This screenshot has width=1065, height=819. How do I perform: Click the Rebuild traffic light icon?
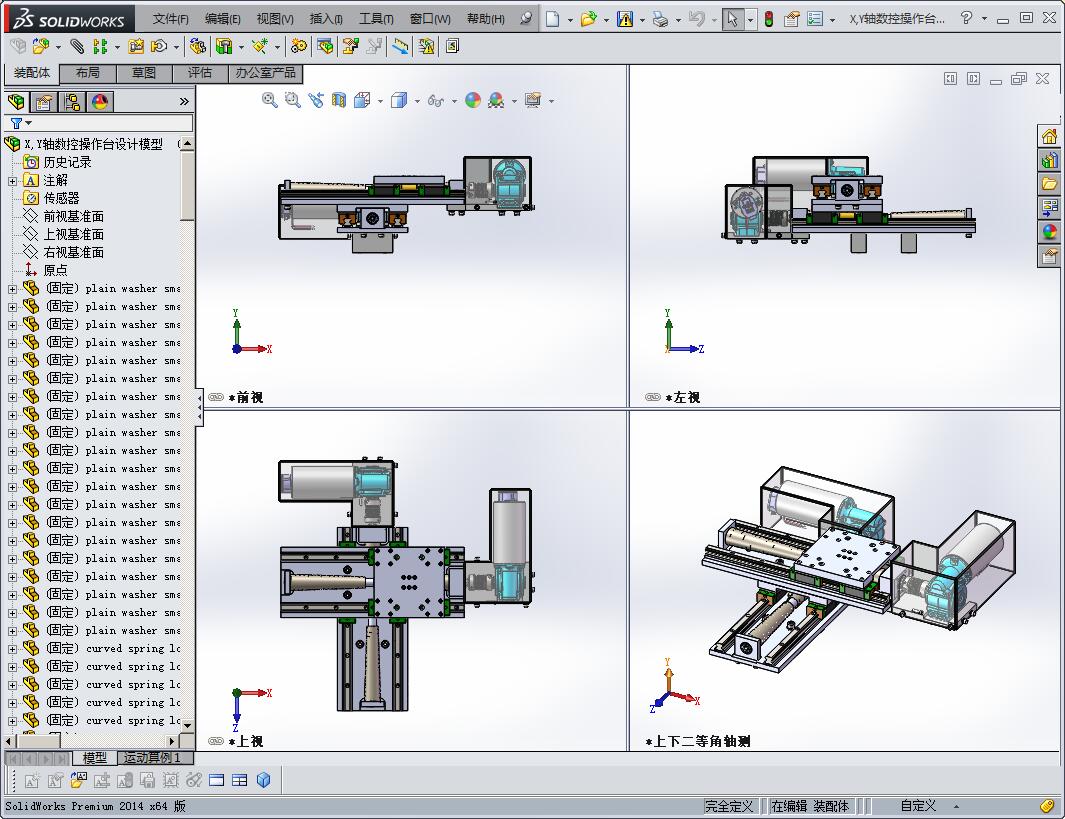[x=768, y=19]
